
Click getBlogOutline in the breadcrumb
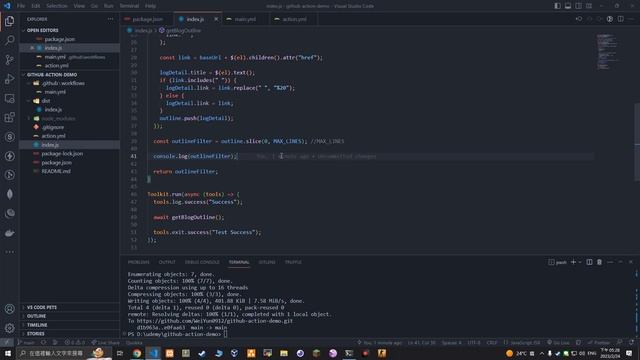pos(183,30)
